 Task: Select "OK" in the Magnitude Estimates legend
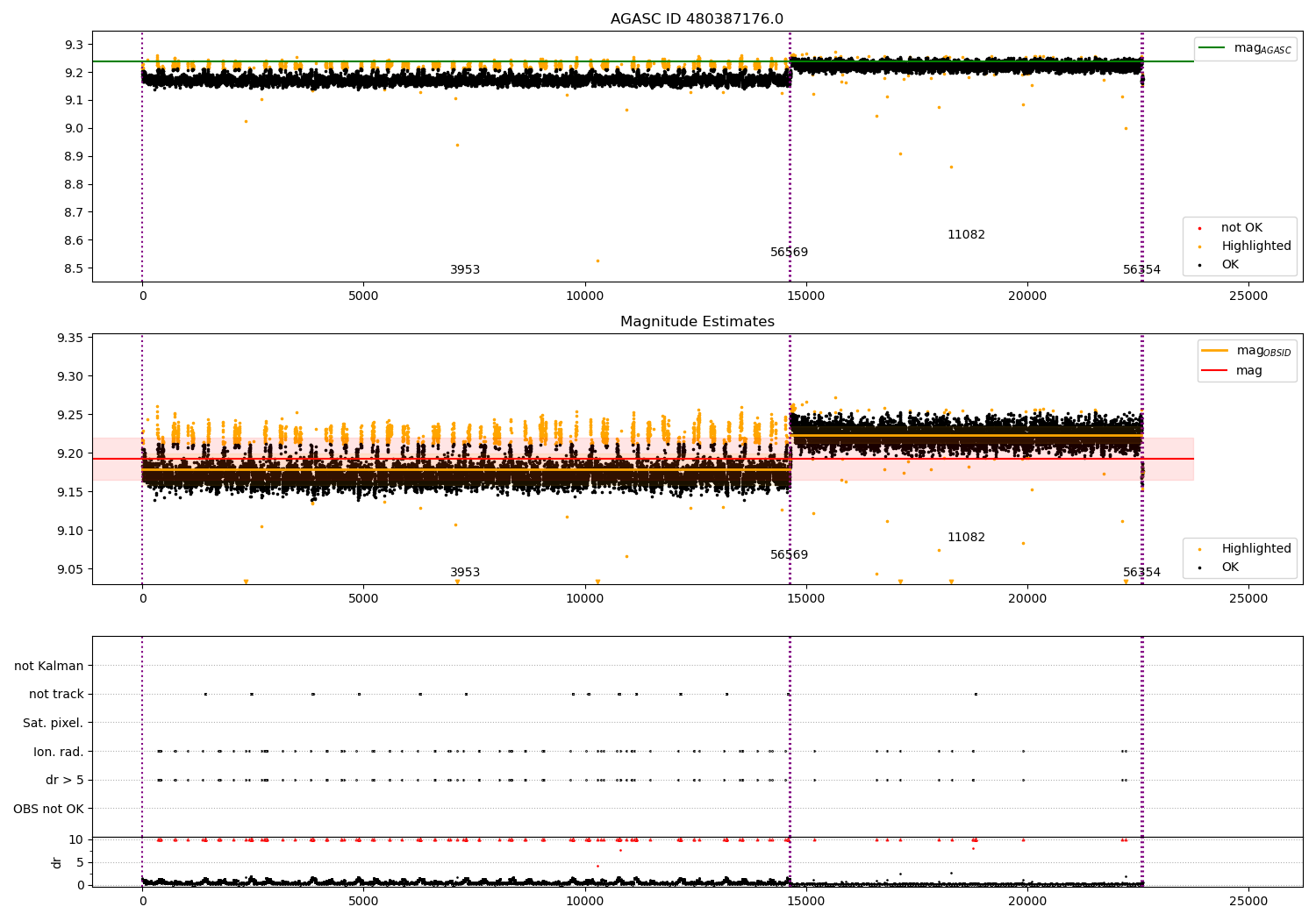point(1230,568)
